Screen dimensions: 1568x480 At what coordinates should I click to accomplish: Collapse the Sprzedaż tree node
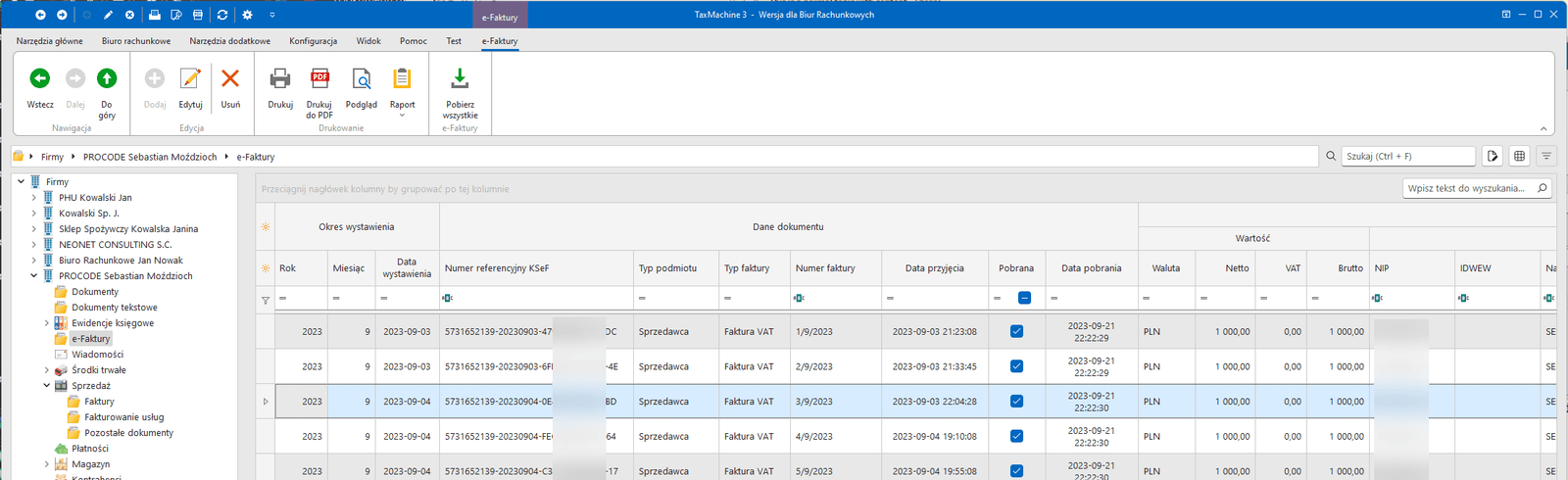pos(46,386)
